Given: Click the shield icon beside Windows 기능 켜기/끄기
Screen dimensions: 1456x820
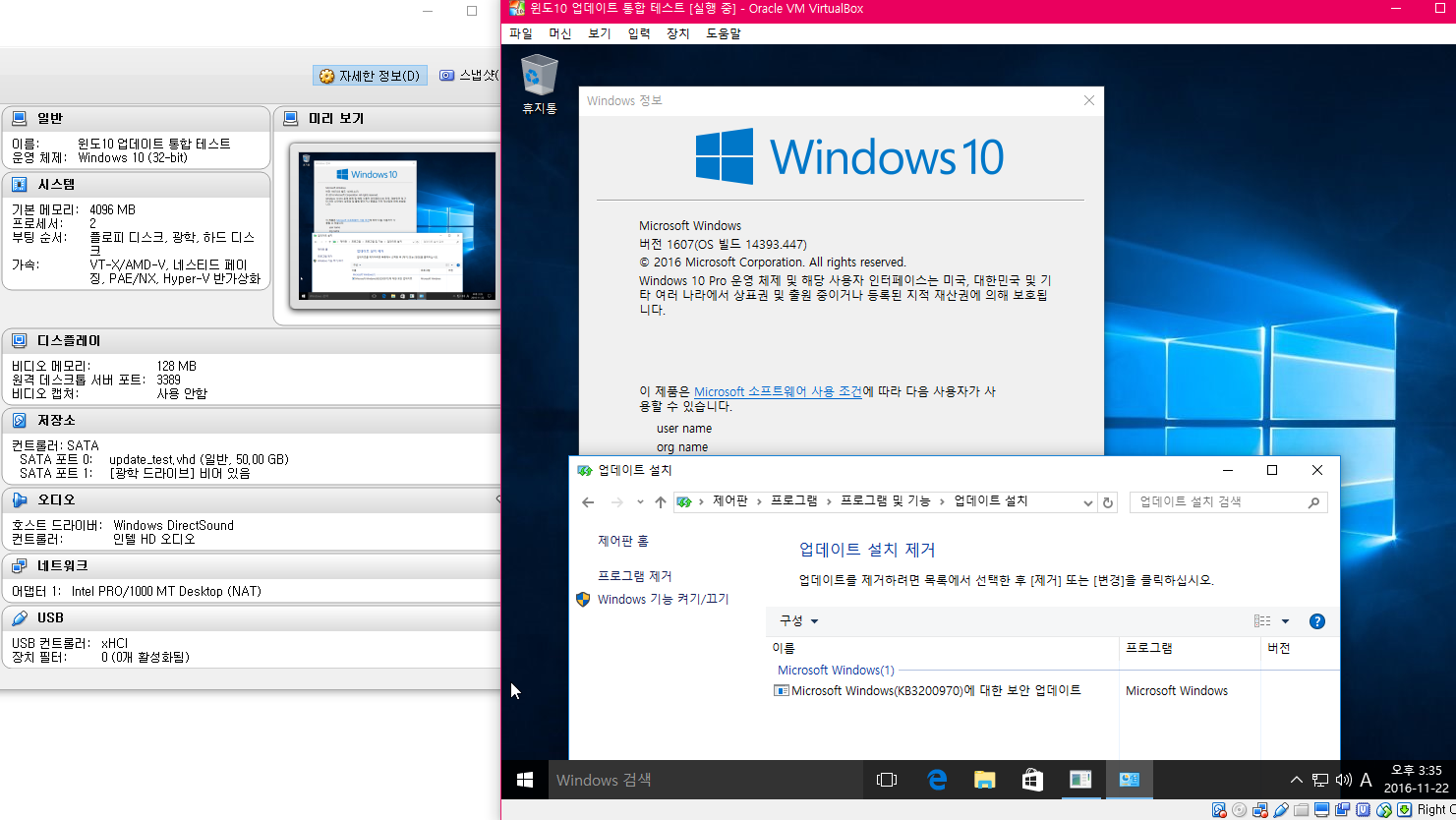Looking at the screenshot, I should [583, 599].
